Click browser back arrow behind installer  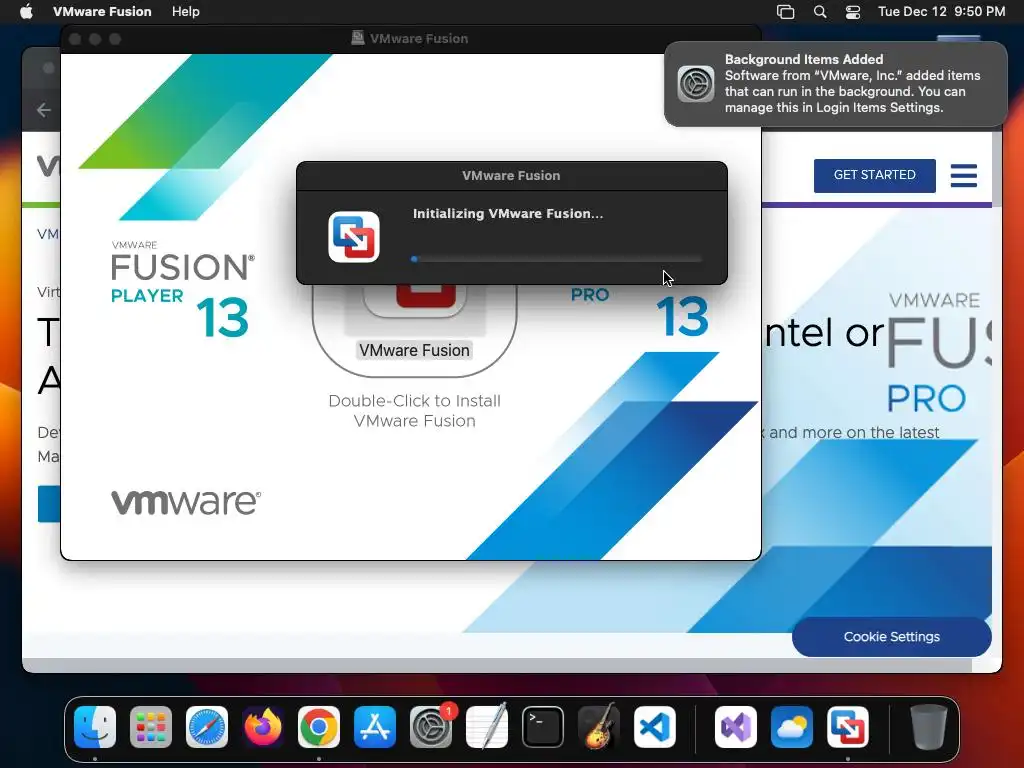pyautogui.click(x=44, y=110)
